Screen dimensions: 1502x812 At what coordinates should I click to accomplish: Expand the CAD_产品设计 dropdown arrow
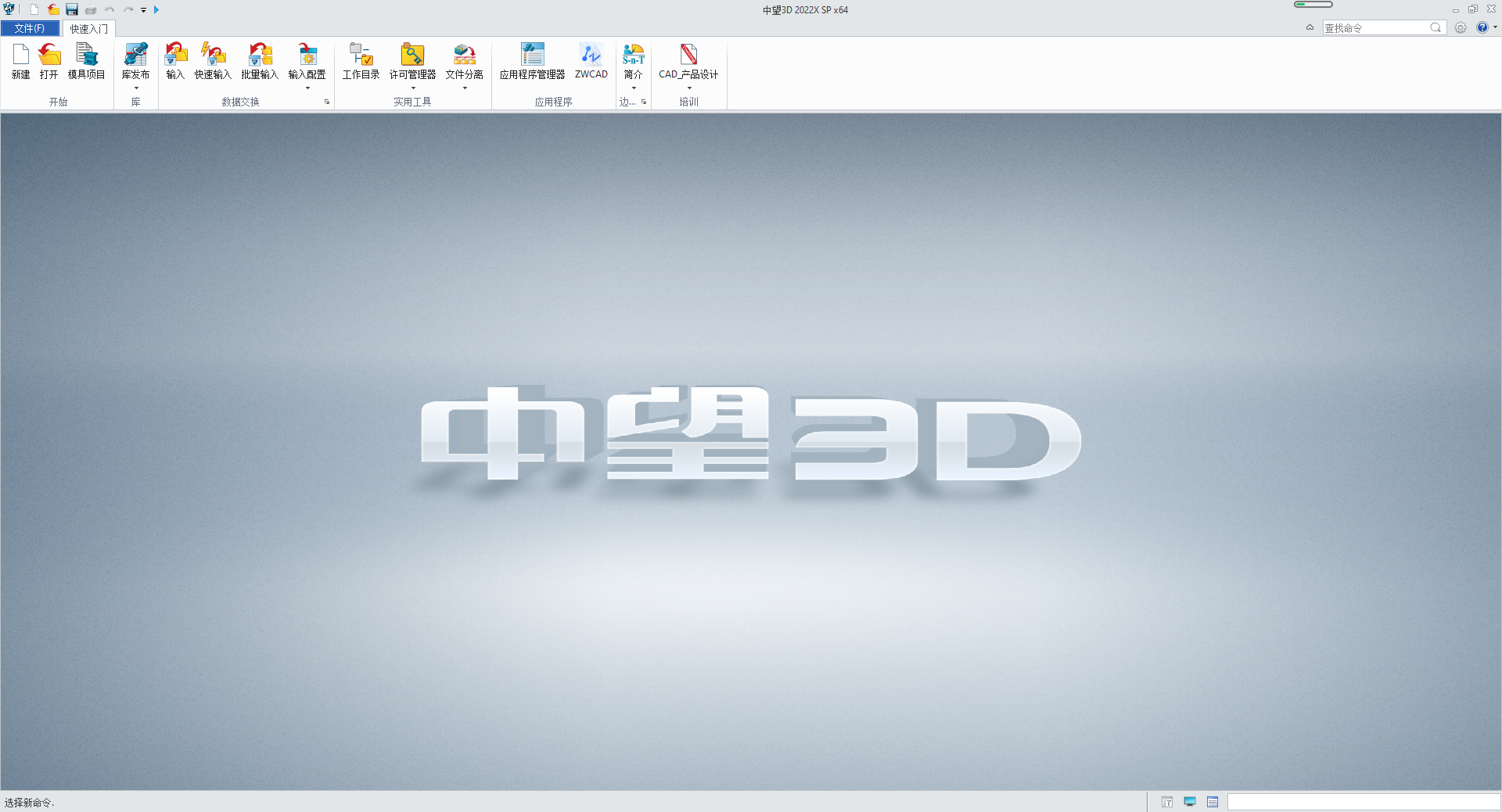tap(689, 88)
